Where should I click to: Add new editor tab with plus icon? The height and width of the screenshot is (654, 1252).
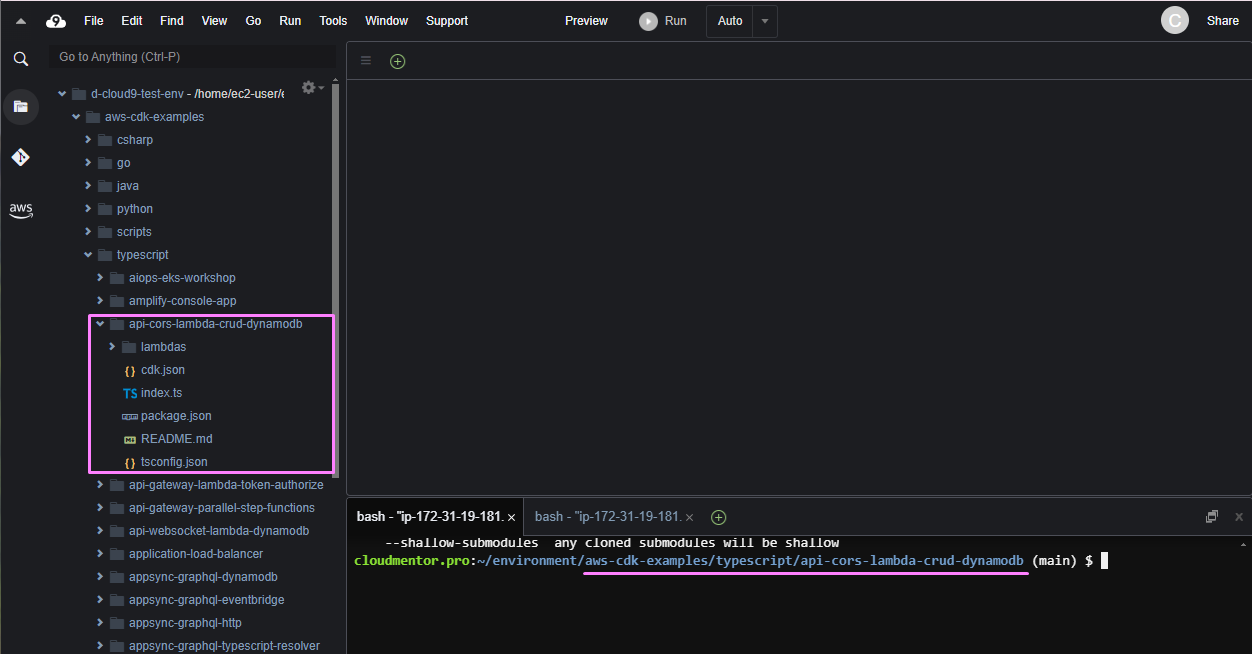tap(398, 61)
